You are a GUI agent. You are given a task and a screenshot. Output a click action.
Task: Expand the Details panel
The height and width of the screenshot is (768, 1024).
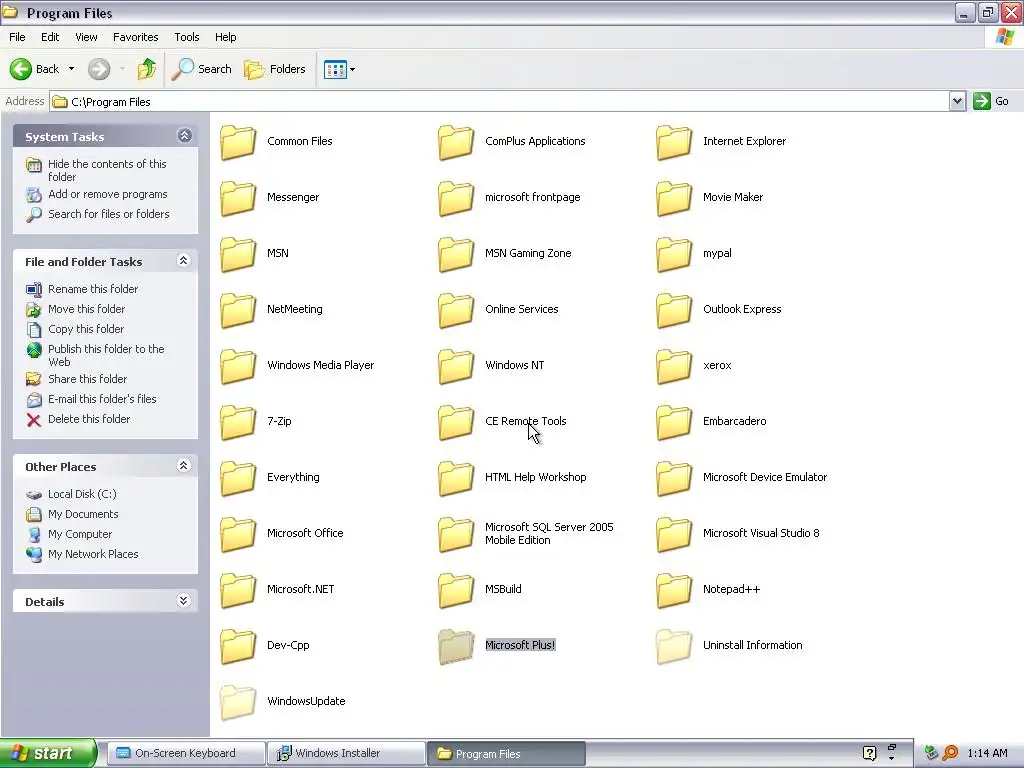pyautogui.click(x=184, y=601)
